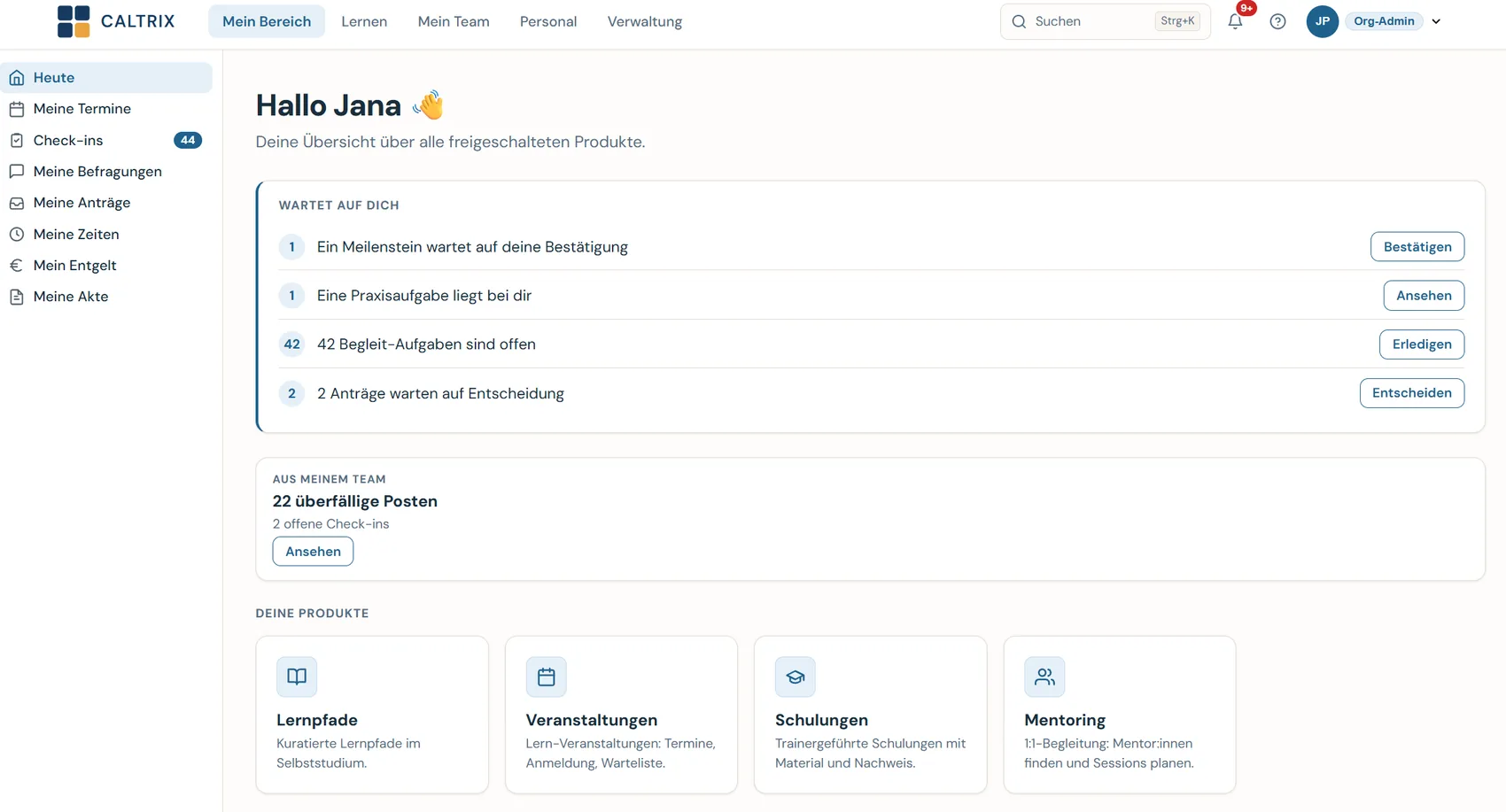
Task: Click the JP user avatar
Action: point(1322,21)
